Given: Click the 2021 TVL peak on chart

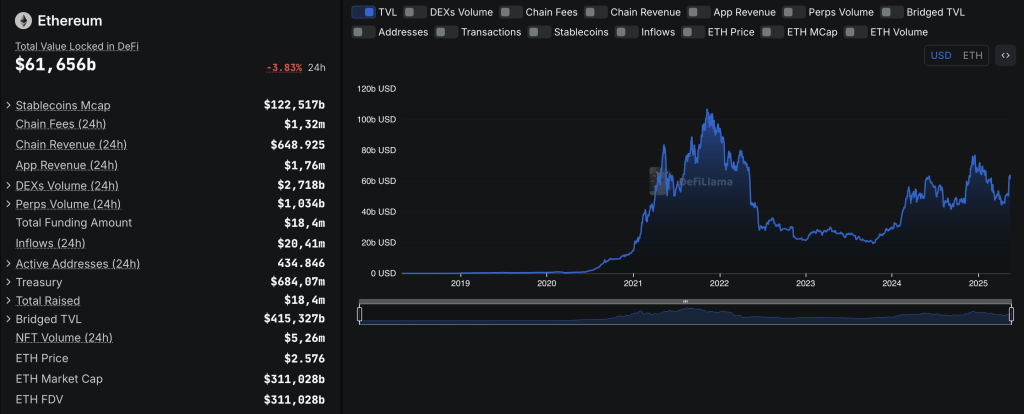Looking at the screenshot, I should click(x=707, y=110).
